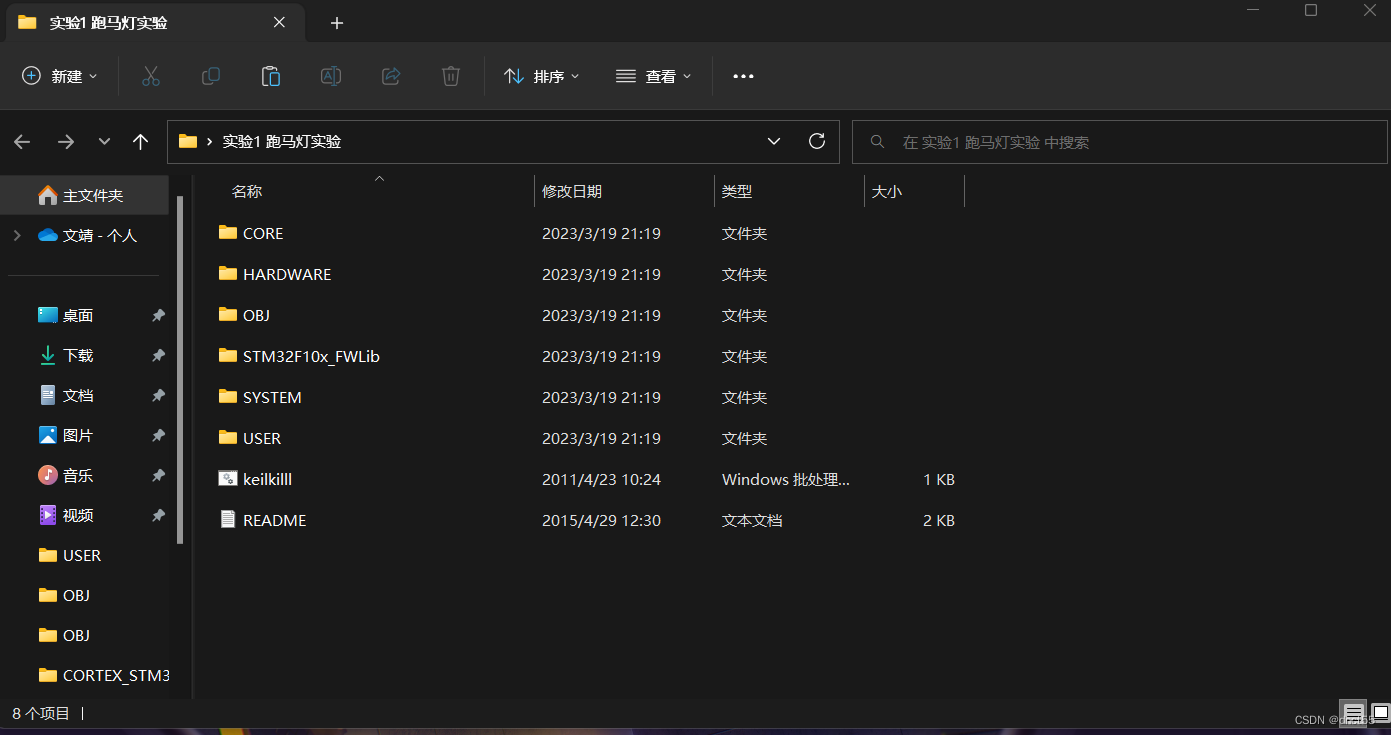Click the Paste icon
The width and height of the screenshot is (1391, 735).
(x=271, y=76)
